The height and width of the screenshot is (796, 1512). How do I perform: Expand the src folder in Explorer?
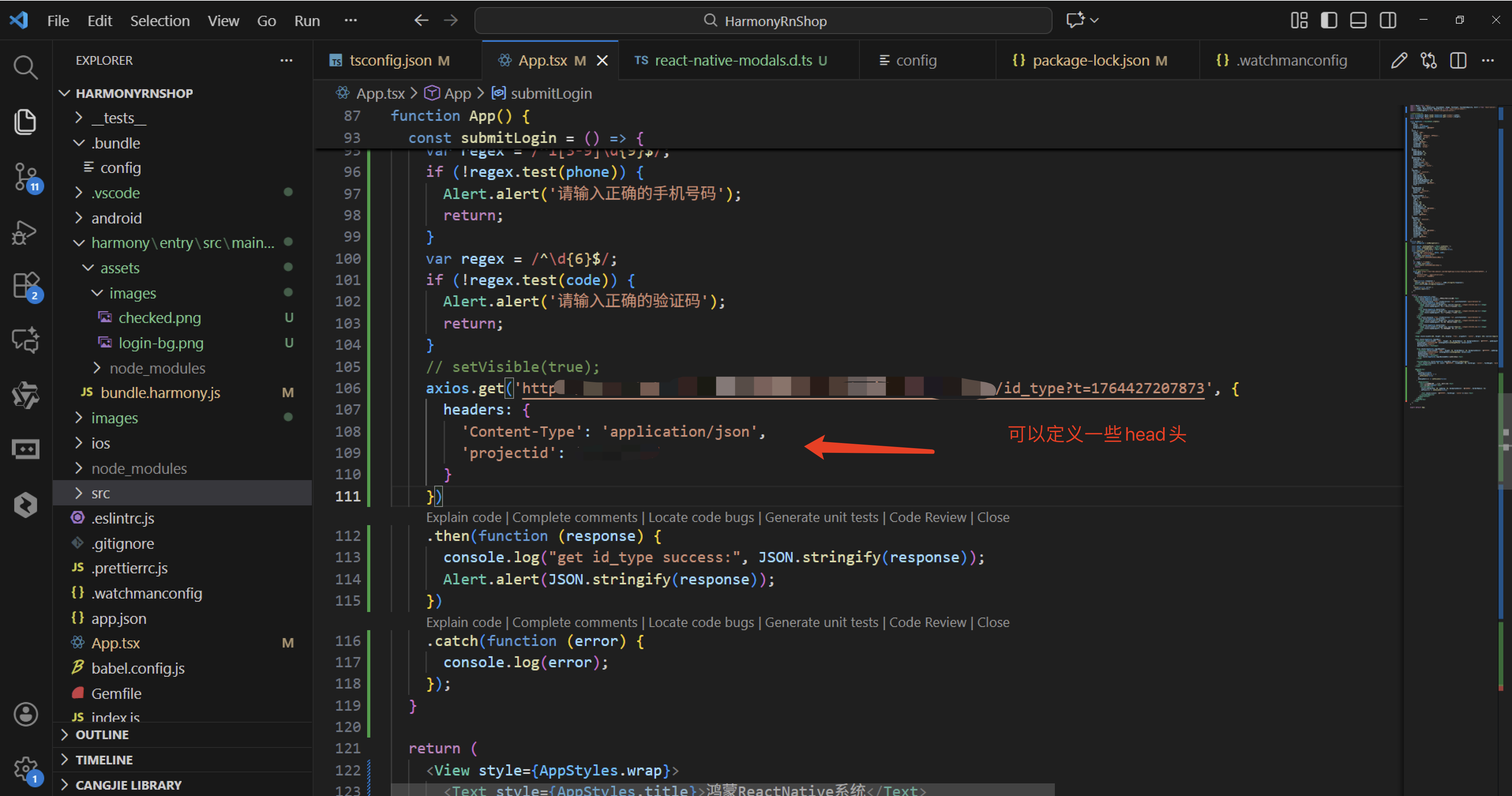coord(100,493)
